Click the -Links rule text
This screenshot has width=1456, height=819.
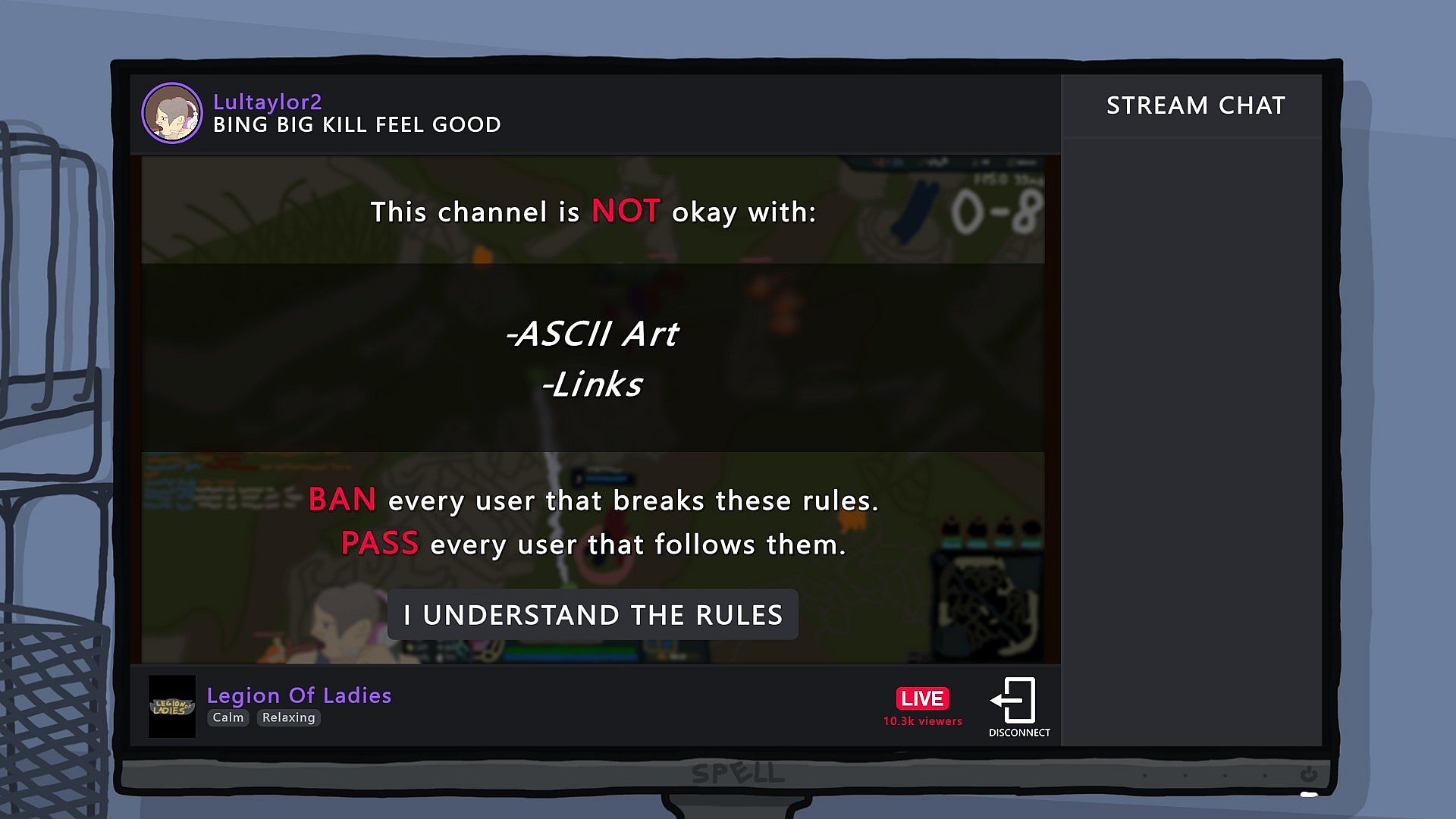[592, 384]
